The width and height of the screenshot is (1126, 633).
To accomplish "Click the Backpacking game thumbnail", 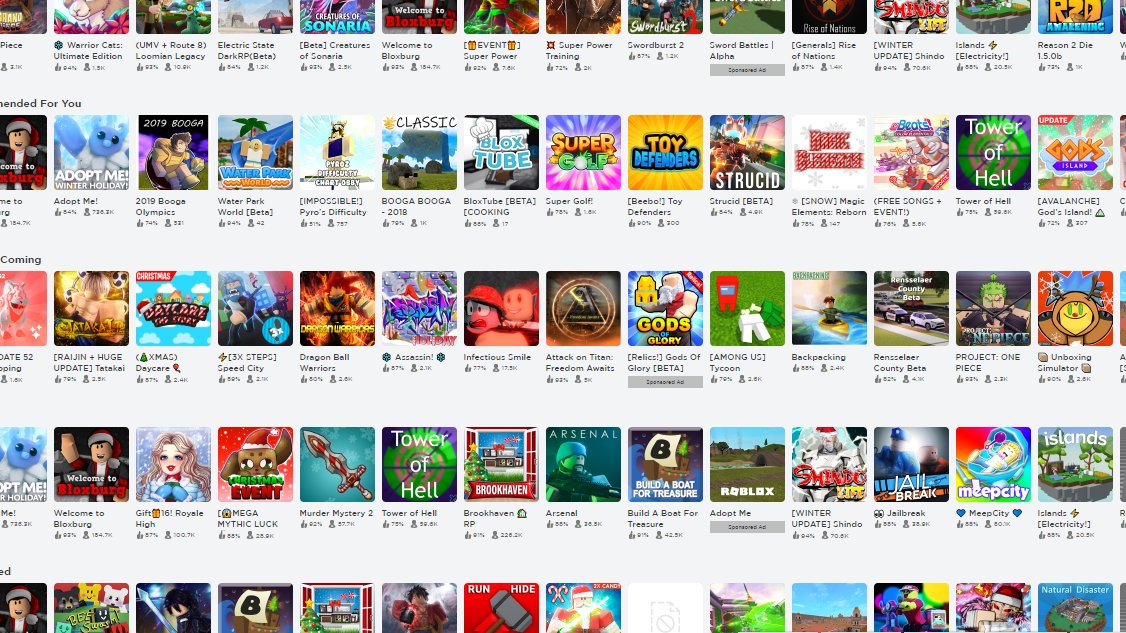I will (829, 308).
